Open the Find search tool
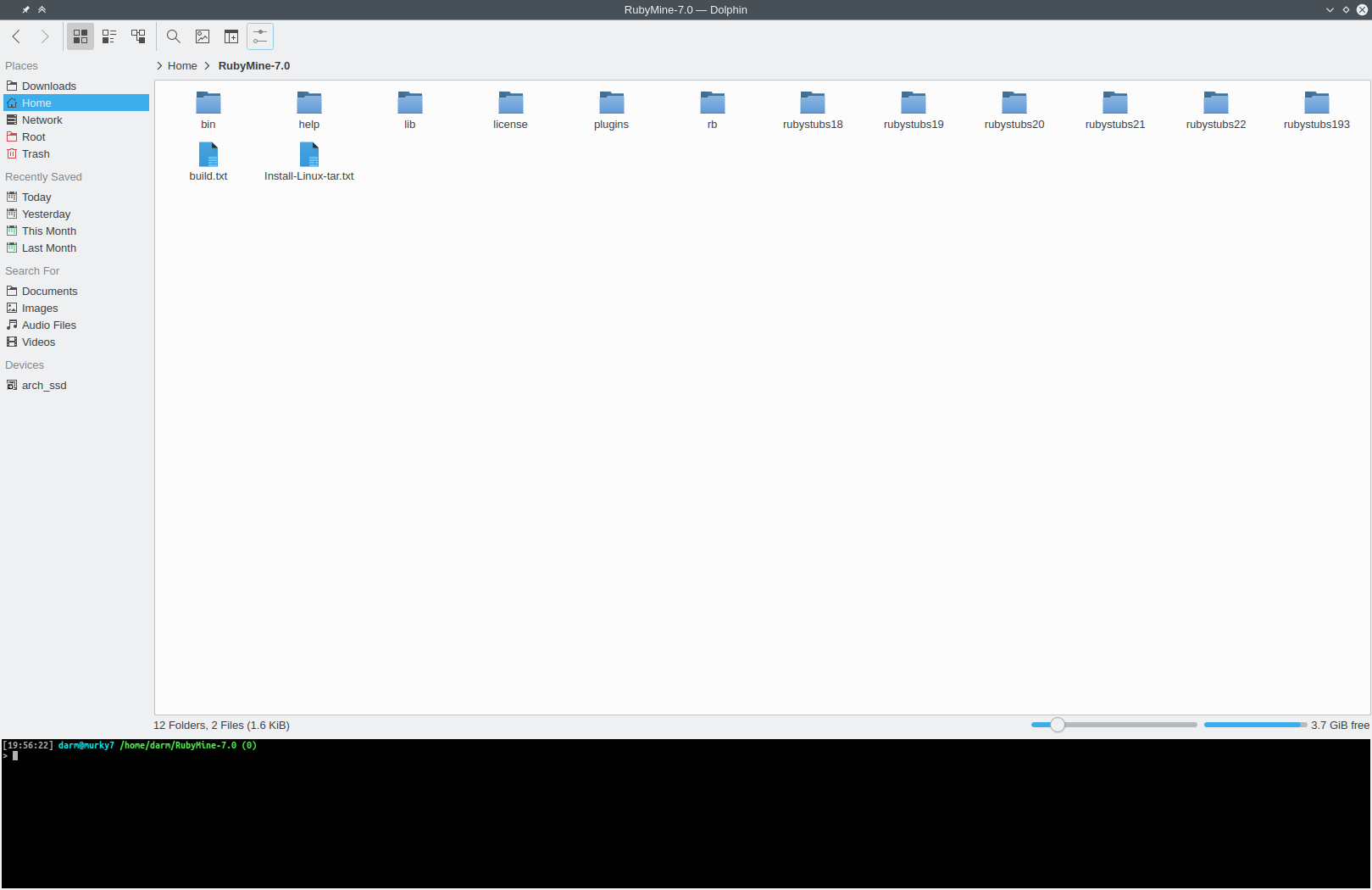The width and height of the screenshot is (1372, 890). tap(174, 36)
